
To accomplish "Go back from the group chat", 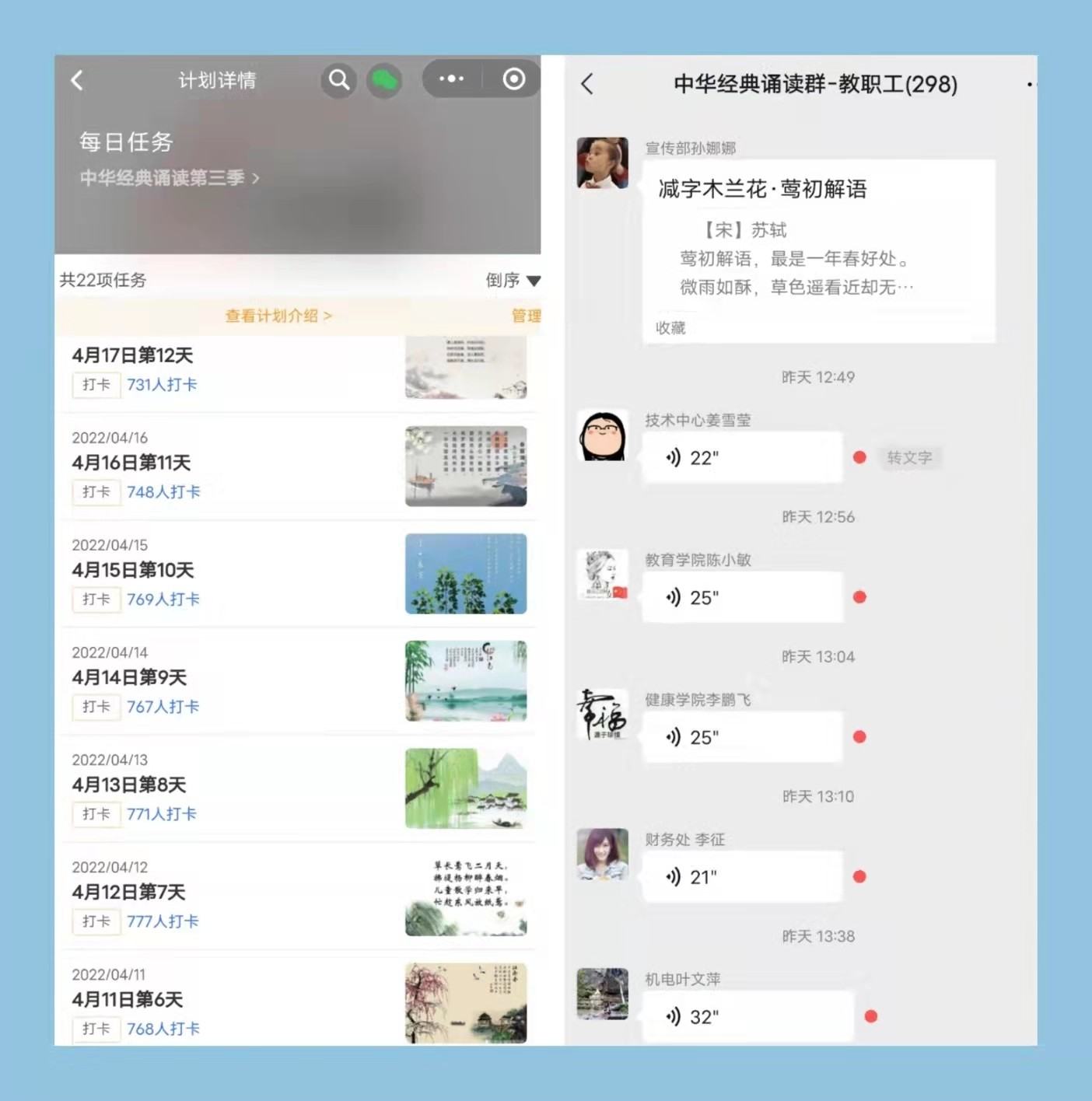I will (x=588, y=84).
